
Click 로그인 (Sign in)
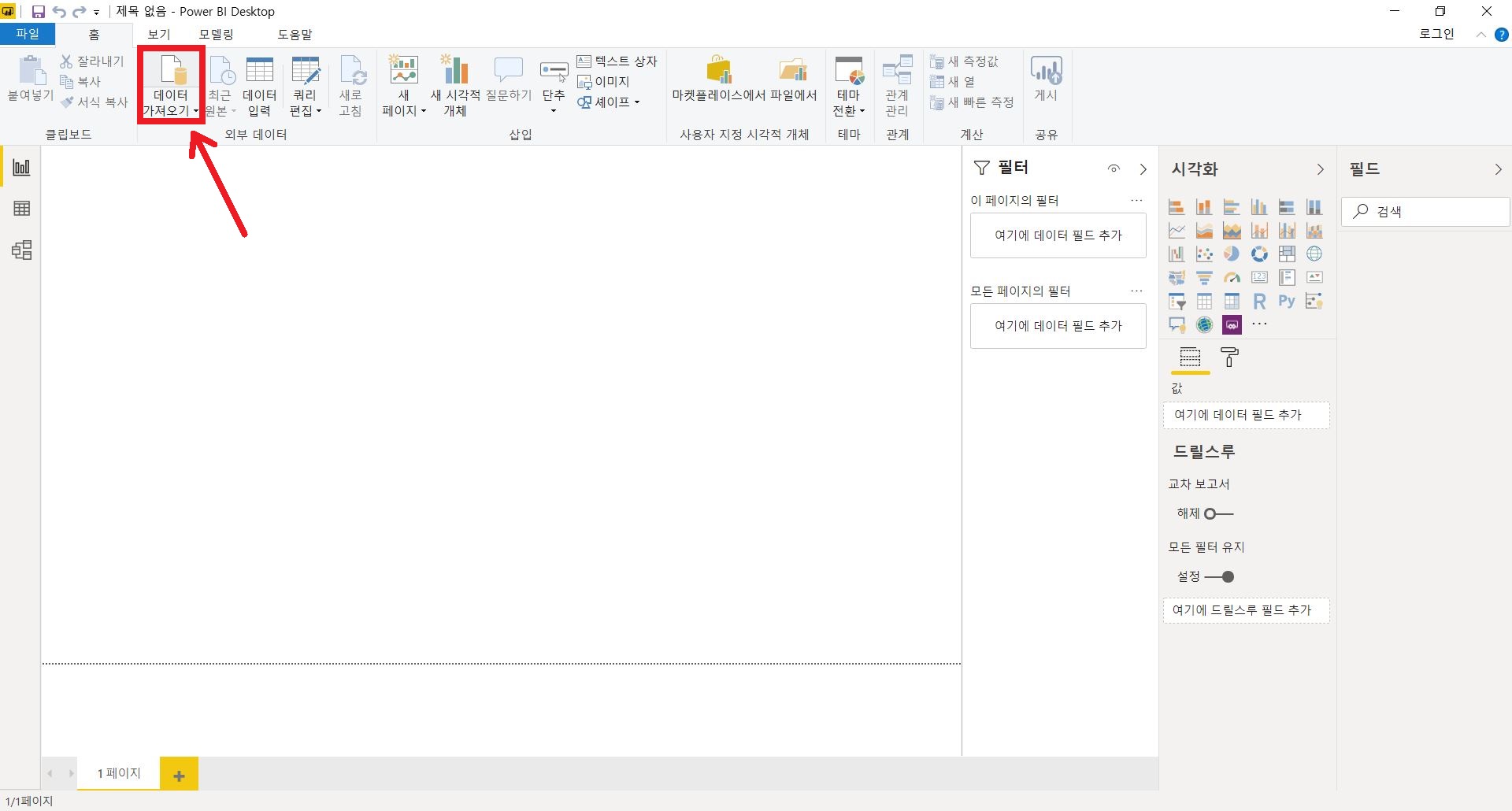coord(1436,34)
